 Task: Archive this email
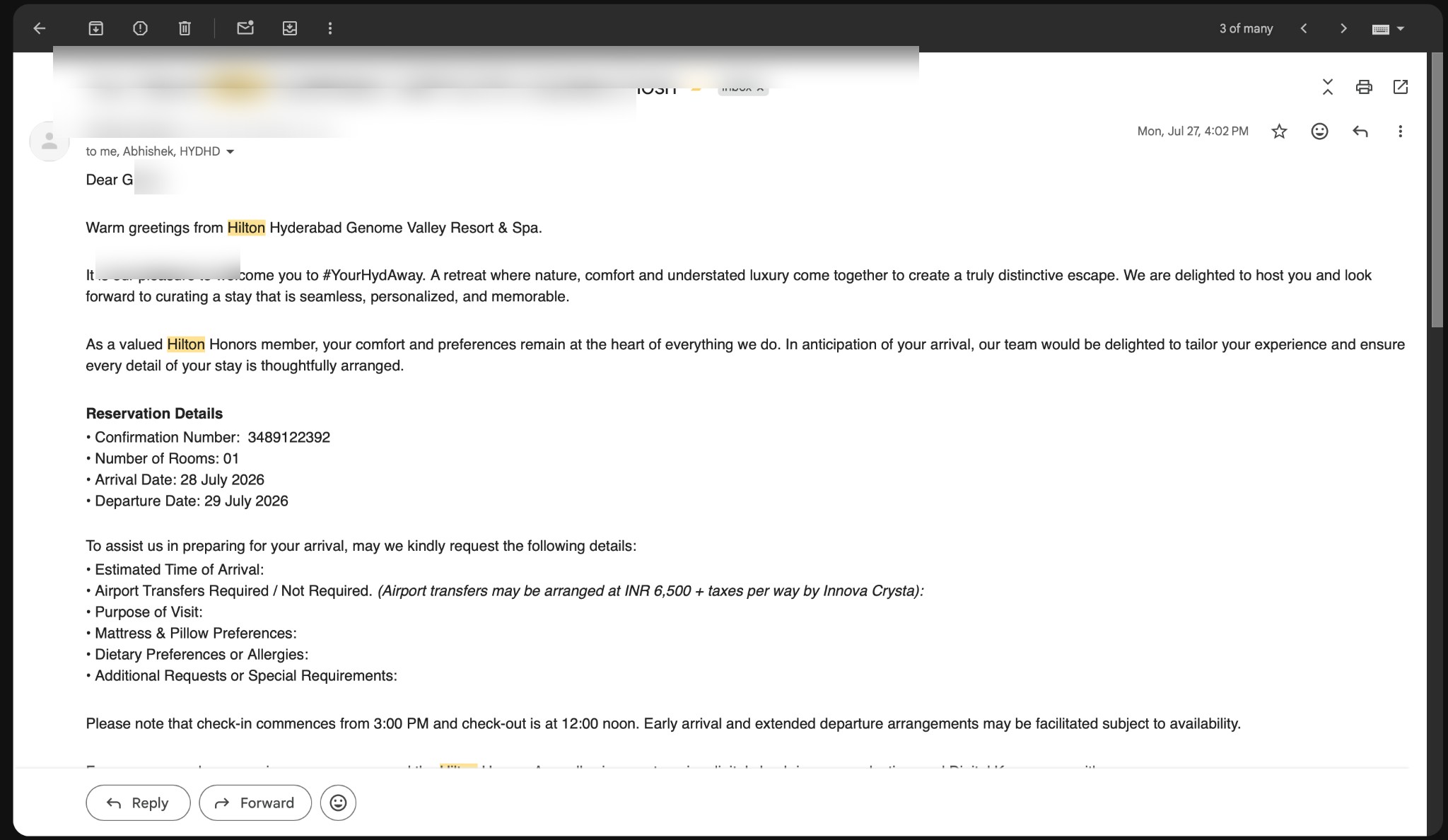pos(95,28)
